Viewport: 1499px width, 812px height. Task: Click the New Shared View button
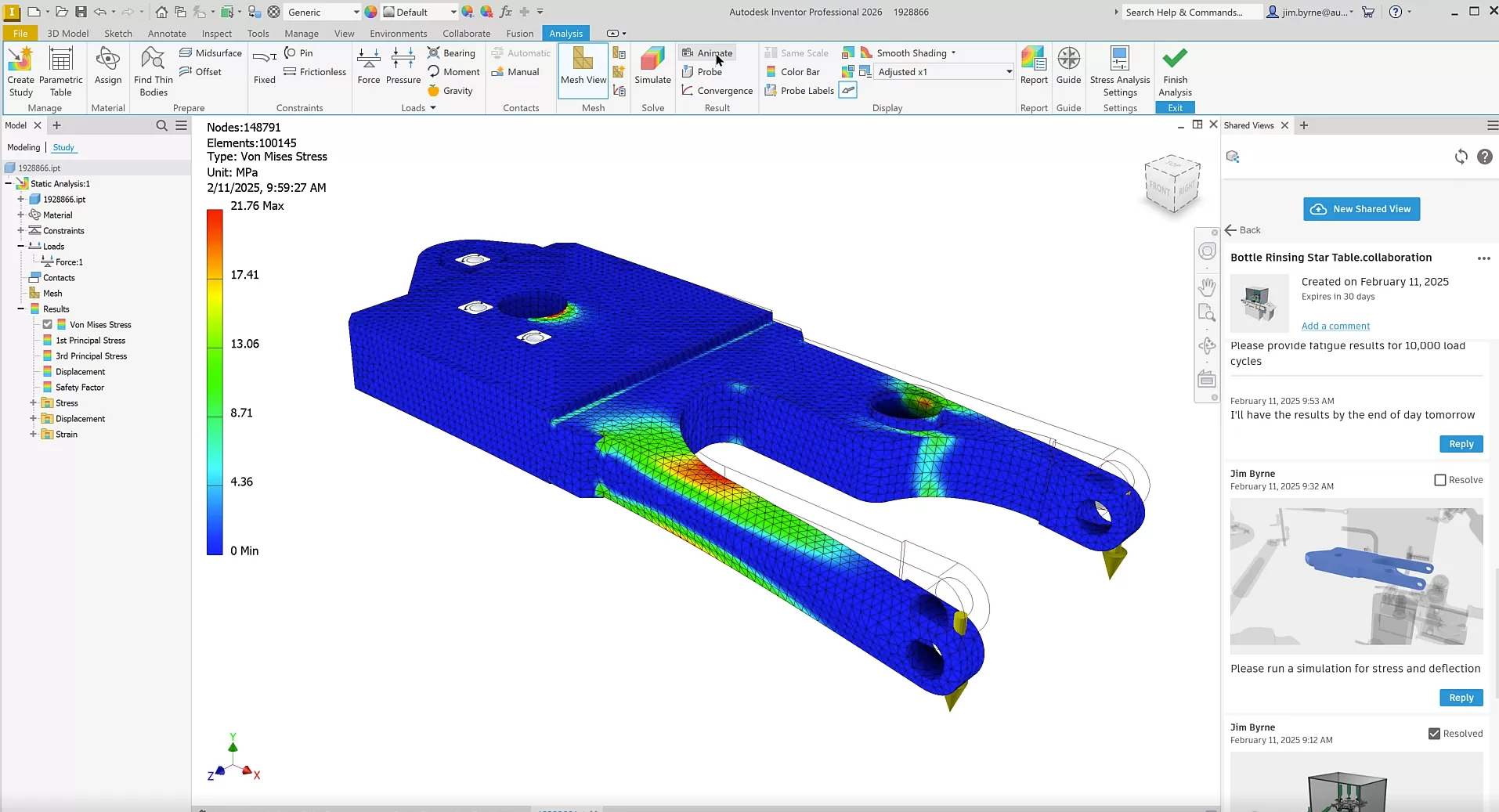tap(1361, 209)
